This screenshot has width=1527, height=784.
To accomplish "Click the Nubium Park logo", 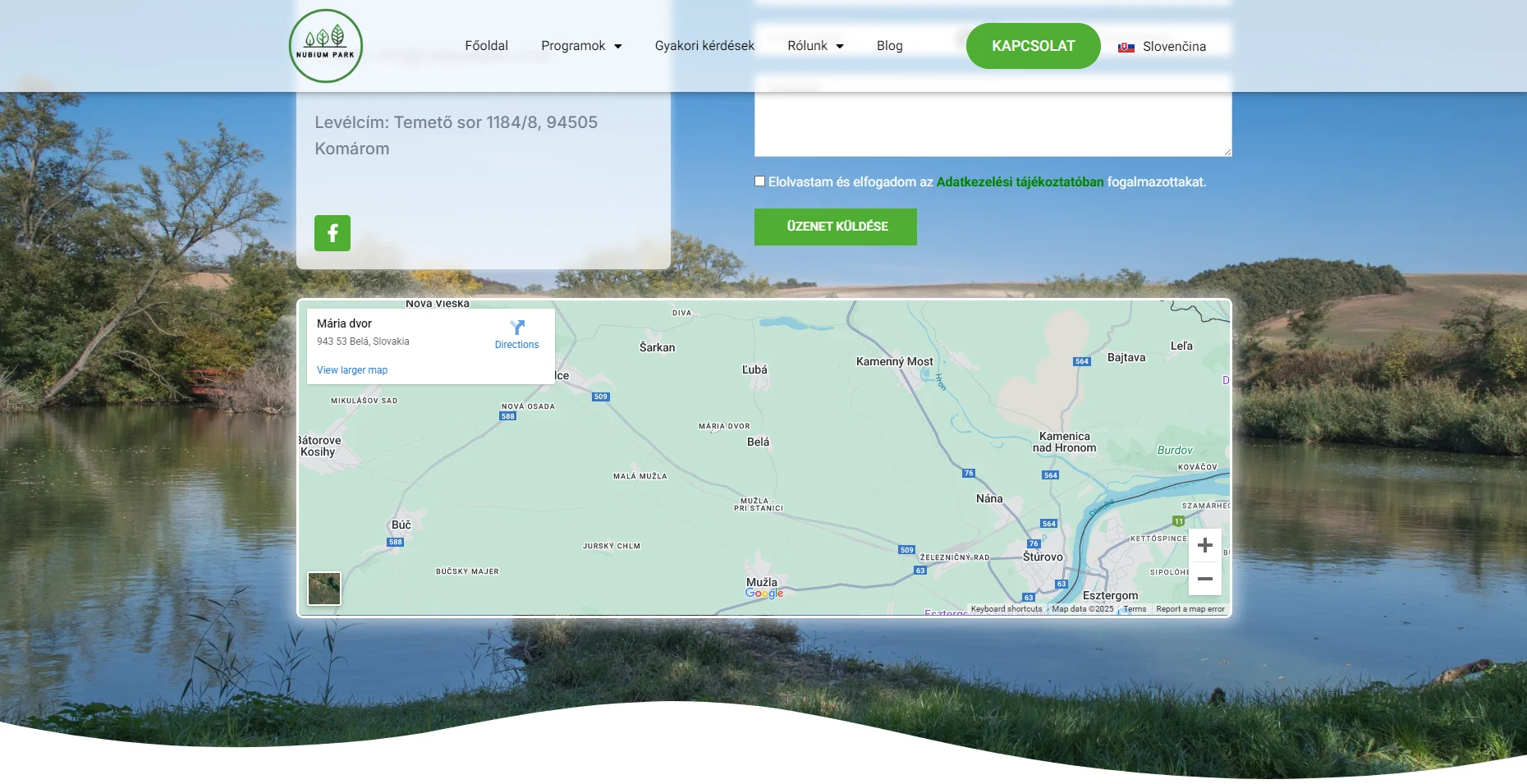I will [326, 46].
